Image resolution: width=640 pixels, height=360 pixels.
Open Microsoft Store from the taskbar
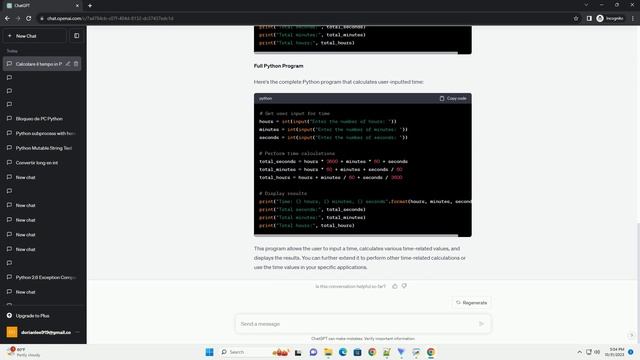tap(358, 352)
